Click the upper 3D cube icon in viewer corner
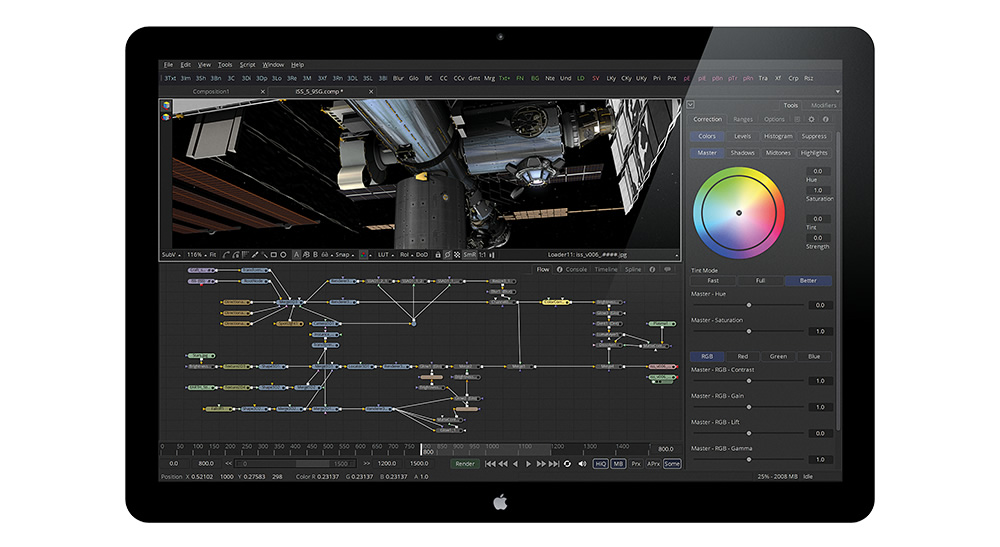Viewport: 1000px width, 547px height. tap(166, 106)
